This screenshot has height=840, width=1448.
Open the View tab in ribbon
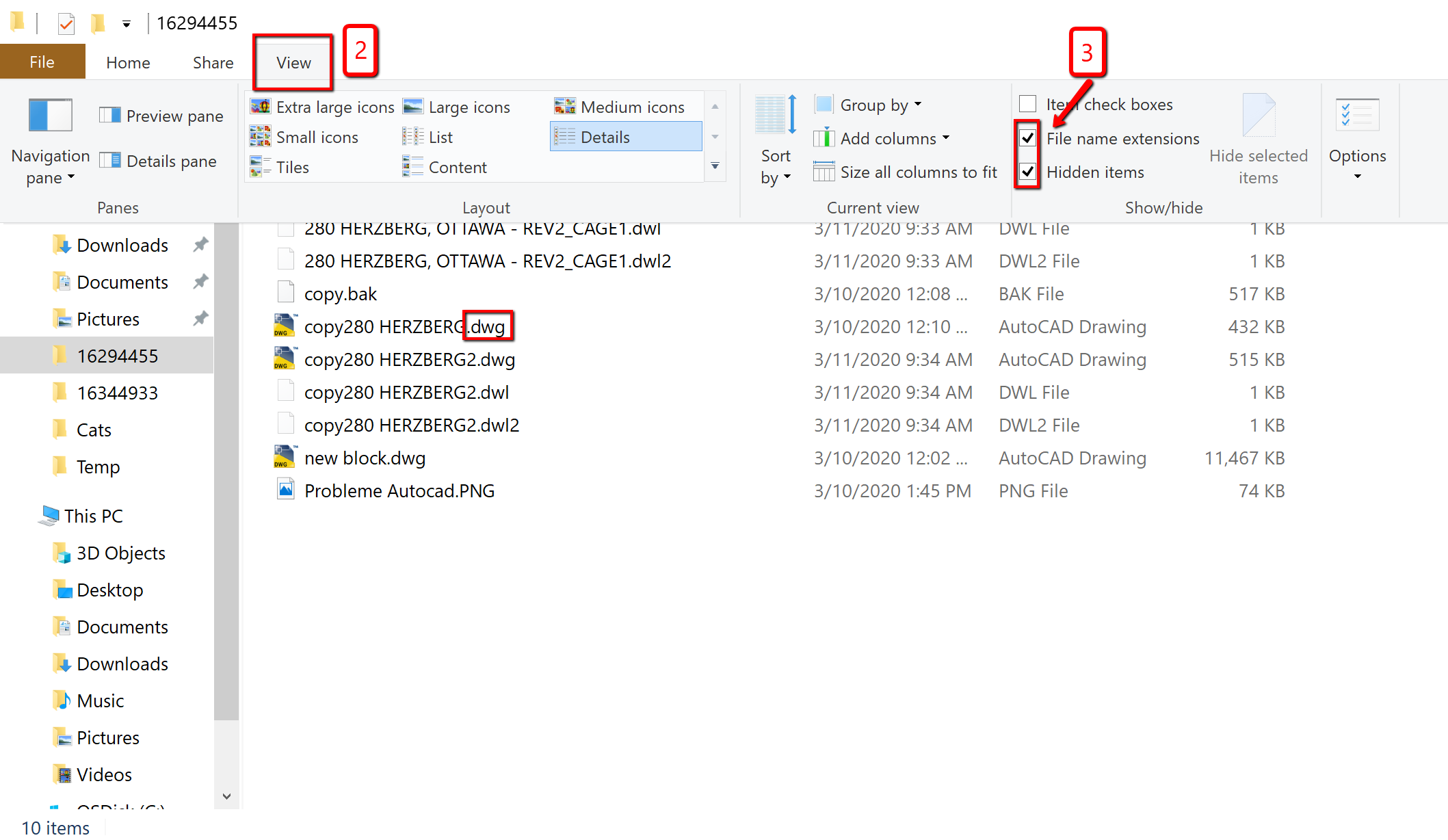pos(291,62)
